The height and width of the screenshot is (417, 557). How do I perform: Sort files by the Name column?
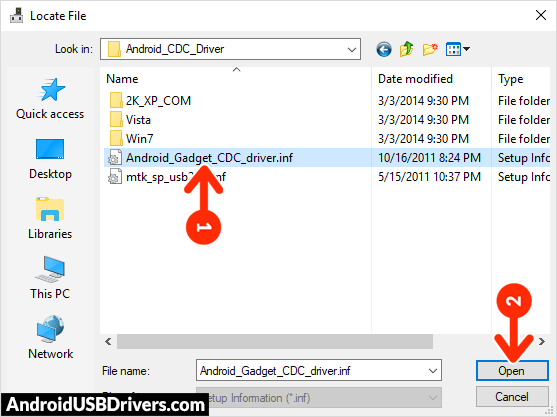pos(122,79)
